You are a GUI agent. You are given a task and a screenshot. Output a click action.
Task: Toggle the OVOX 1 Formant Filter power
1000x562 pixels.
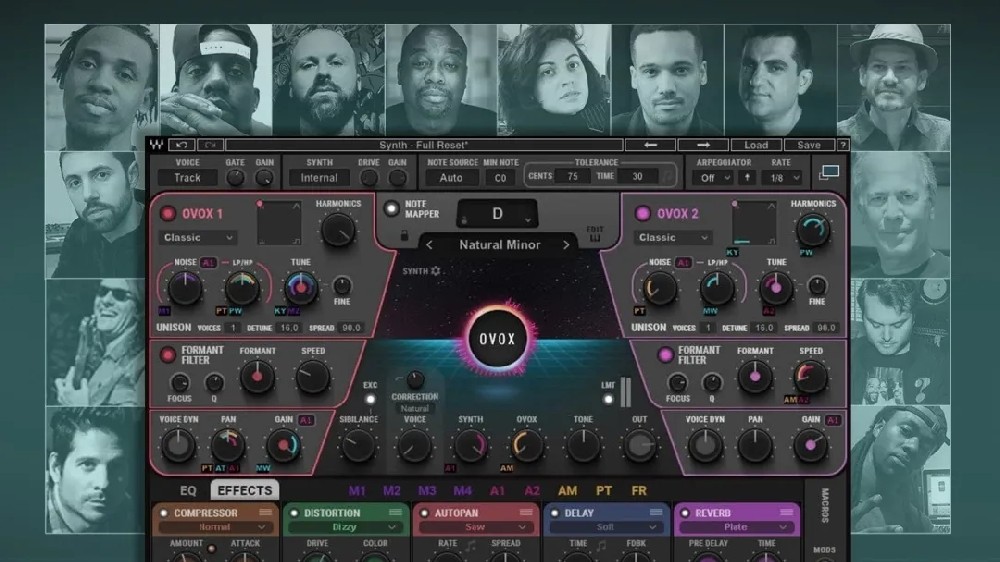pyautogui.click(x=168, y=355)
